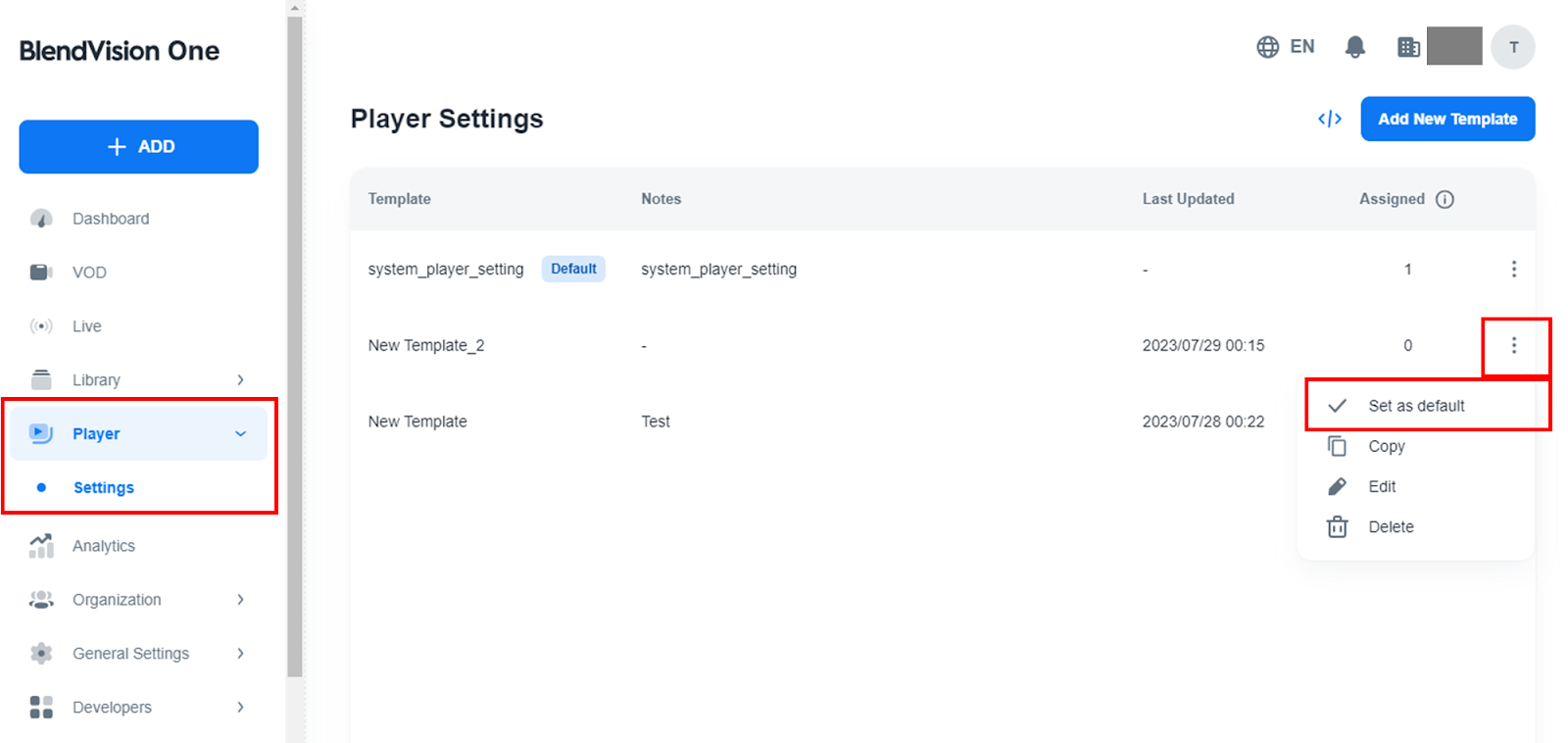Open the user avatar T menu
This screenshot has width=1568, height=743.
(x=1512, y=47)
